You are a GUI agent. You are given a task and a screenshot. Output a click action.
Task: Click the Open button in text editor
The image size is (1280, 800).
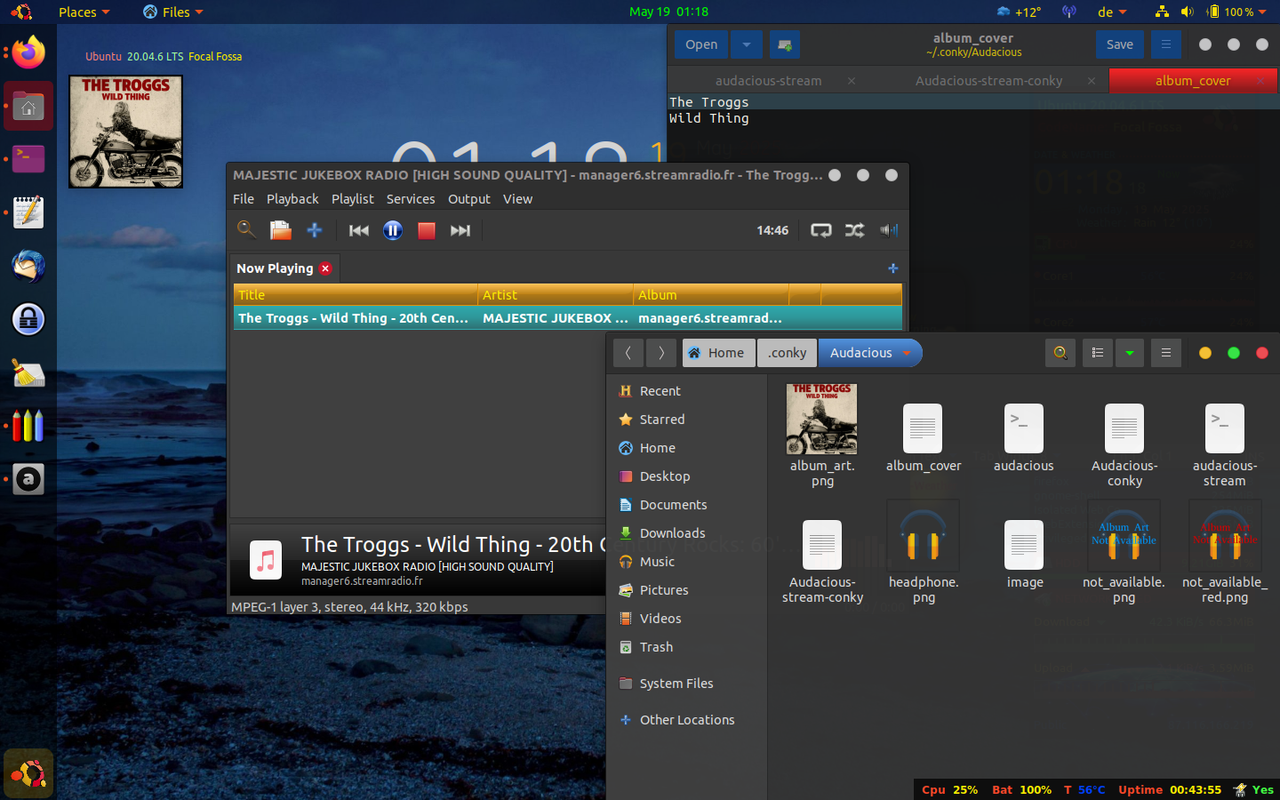(701, 44)
